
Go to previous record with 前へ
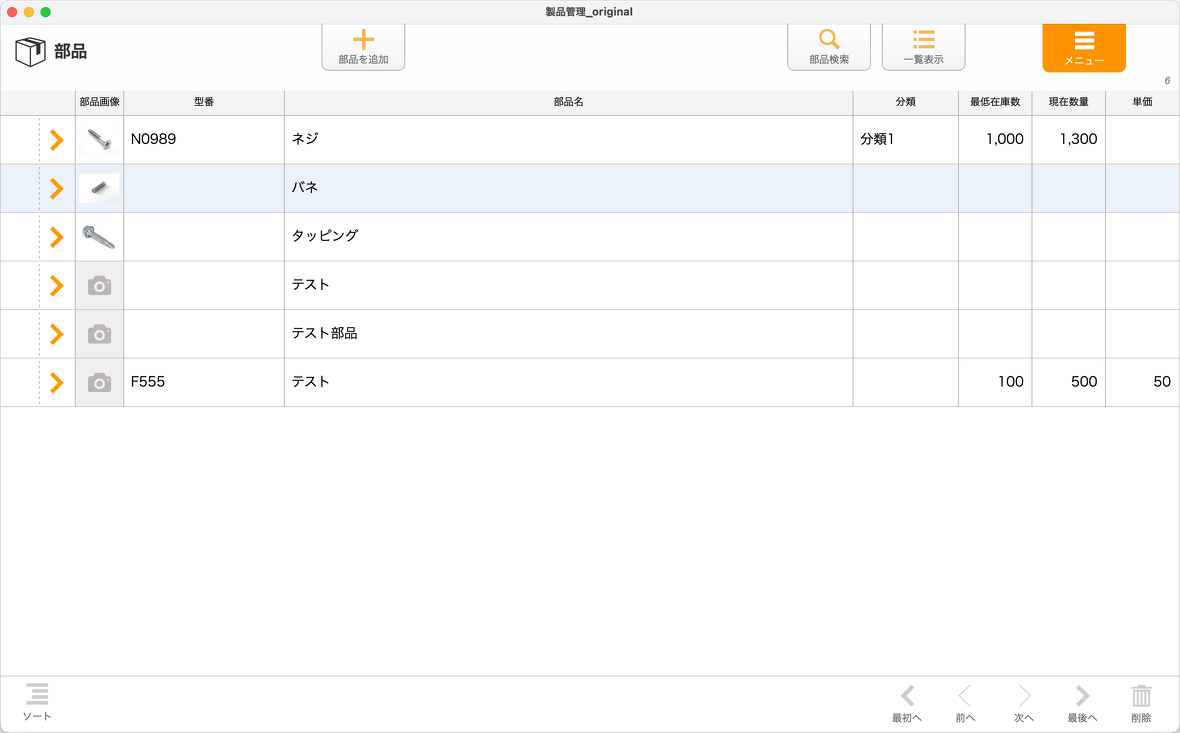pos(964,703)
